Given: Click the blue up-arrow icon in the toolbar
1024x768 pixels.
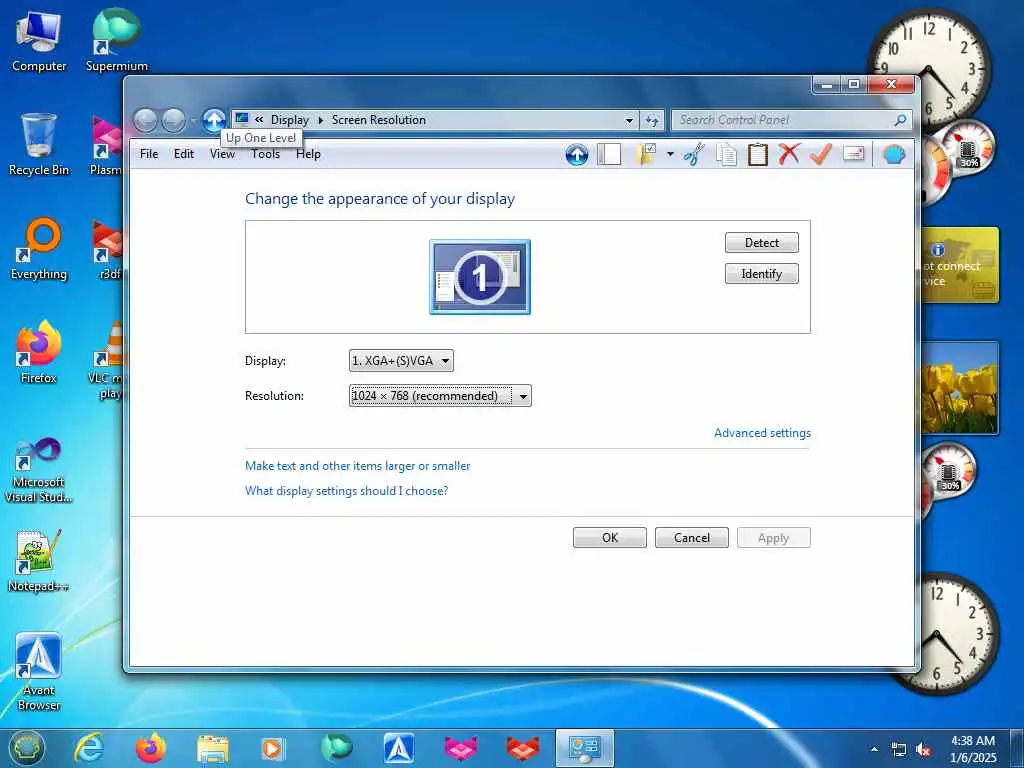Looking at the screenshot, I should [577, 155].
